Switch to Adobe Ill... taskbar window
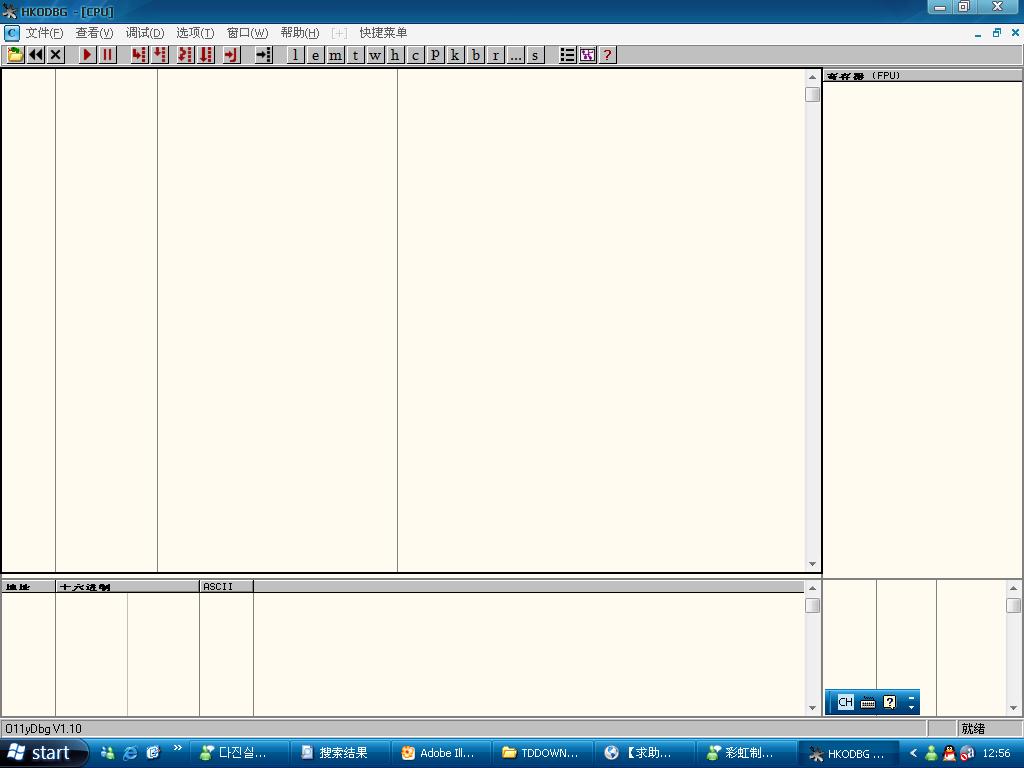The width and height of the screenshot is (1024, 768). (x=441, y=753)
